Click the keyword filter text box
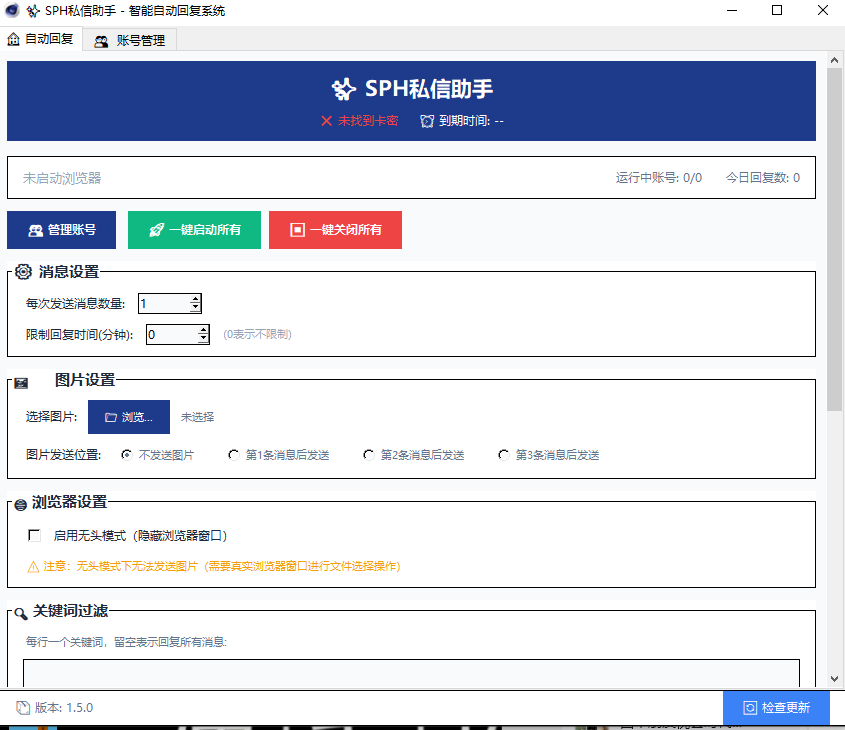The height and width of the screenshot is (730, 845). [x=411, y=672]
